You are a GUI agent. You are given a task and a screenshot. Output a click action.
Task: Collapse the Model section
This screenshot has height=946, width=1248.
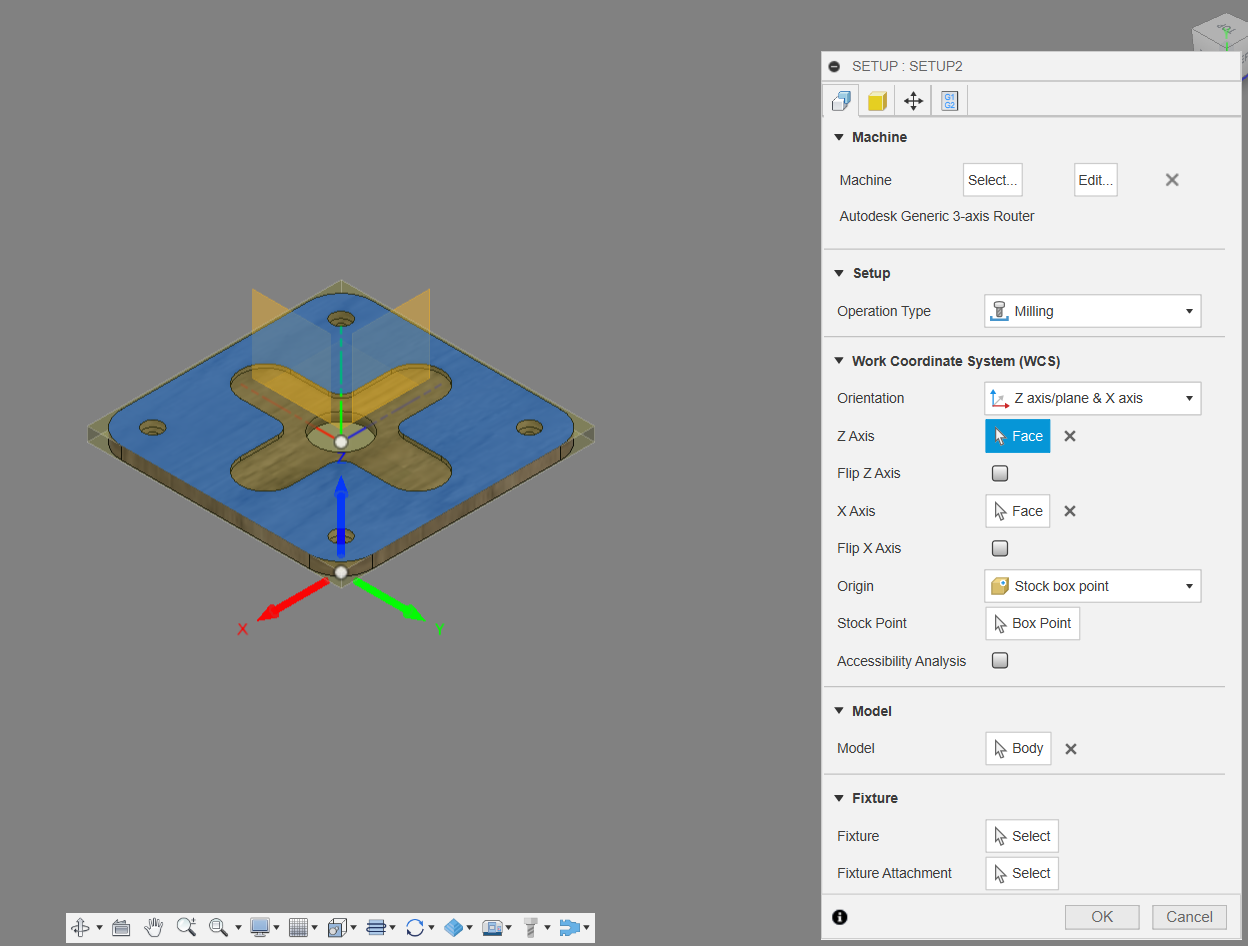click(839, 711)
